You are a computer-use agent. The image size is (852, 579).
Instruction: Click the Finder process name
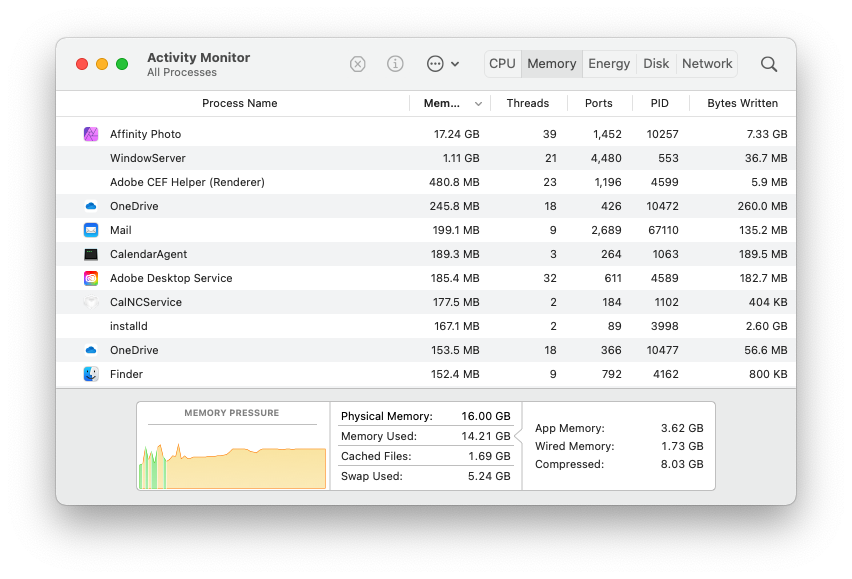(126, 374)
